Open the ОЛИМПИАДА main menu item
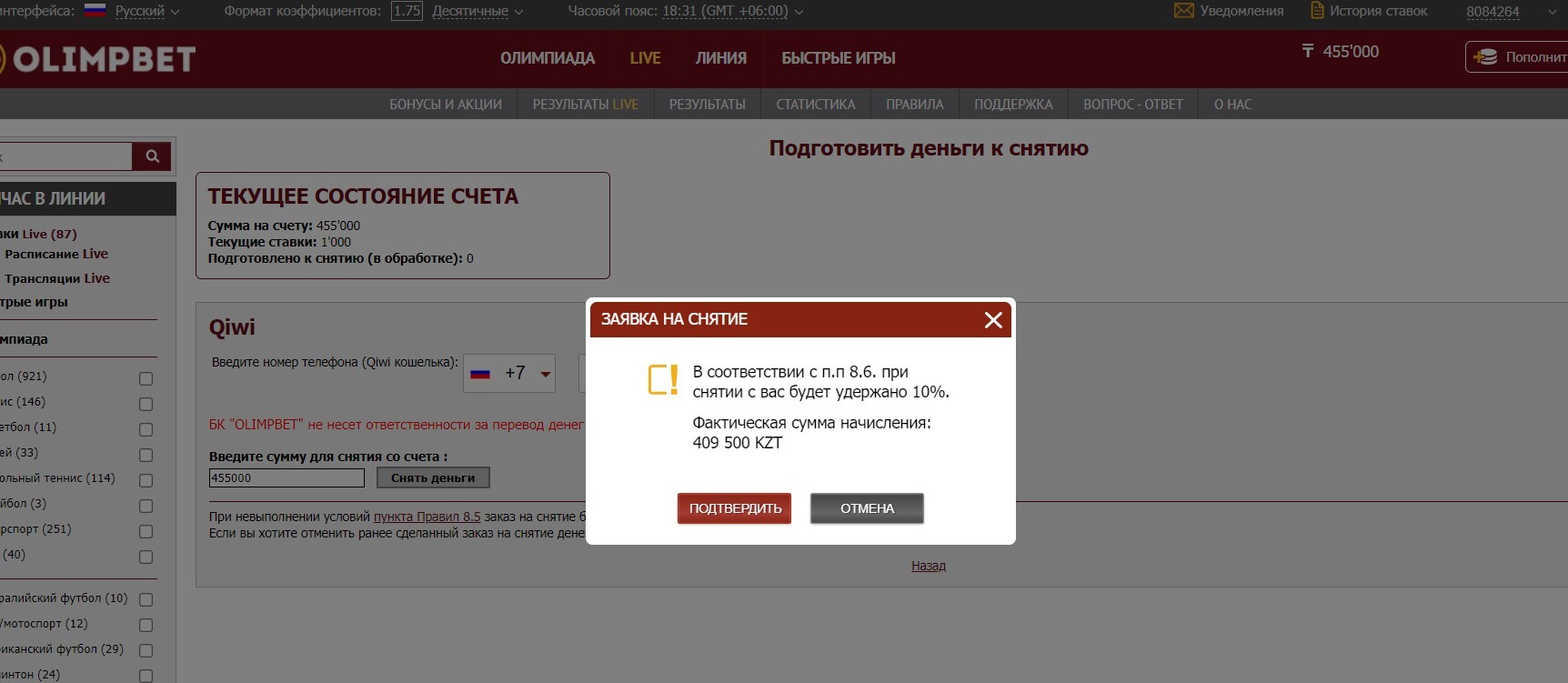This screenshot has height=683, width=1568. click(548, 58)
